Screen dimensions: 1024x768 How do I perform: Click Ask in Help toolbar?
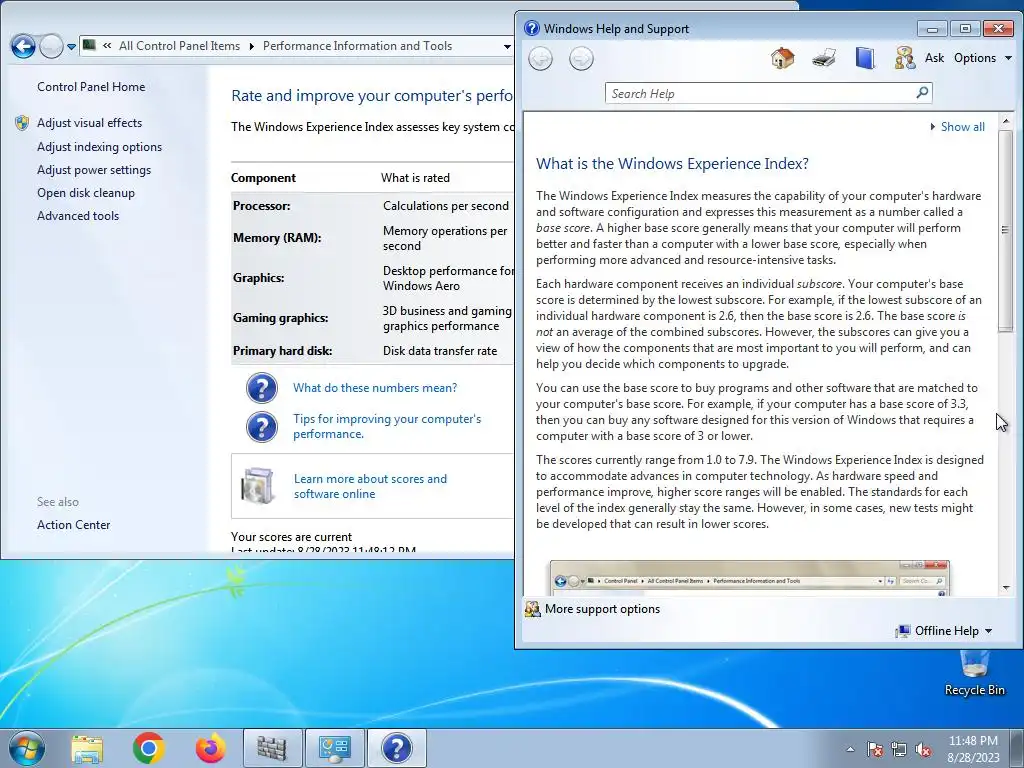(x=935, y=58)
